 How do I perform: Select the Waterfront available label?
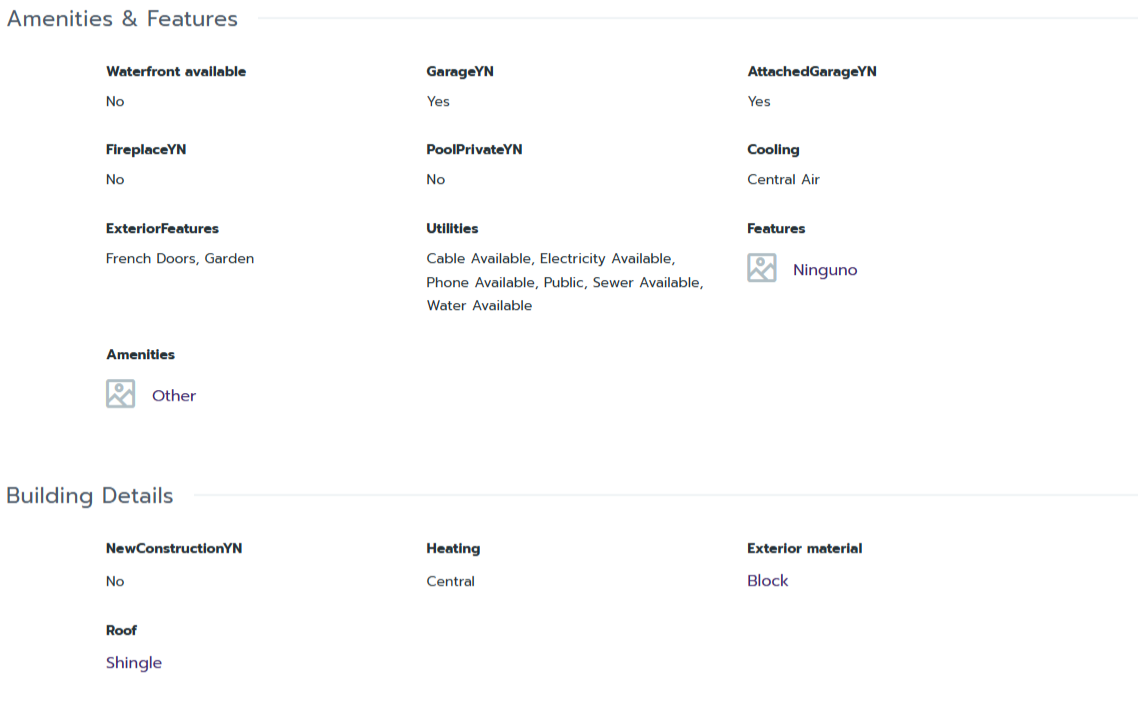175,72
